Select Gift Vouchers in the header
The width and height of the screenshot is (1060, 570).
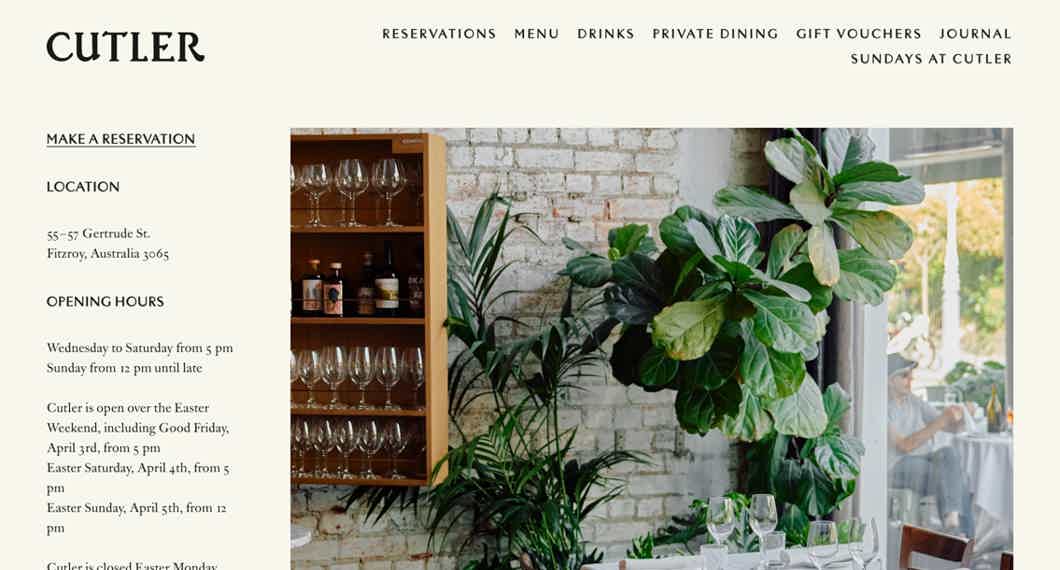click(859, 34)
